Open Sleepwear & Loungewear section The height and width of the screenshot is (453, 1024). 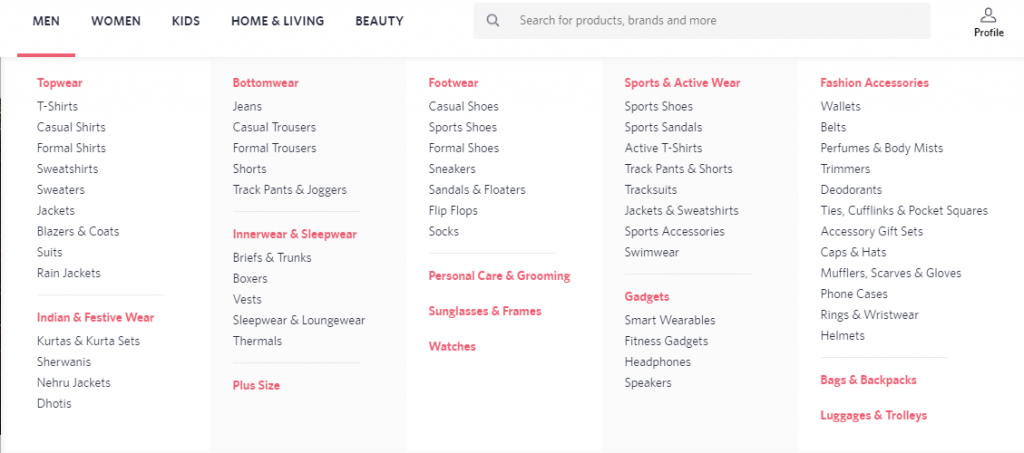(x=299, y=320)
